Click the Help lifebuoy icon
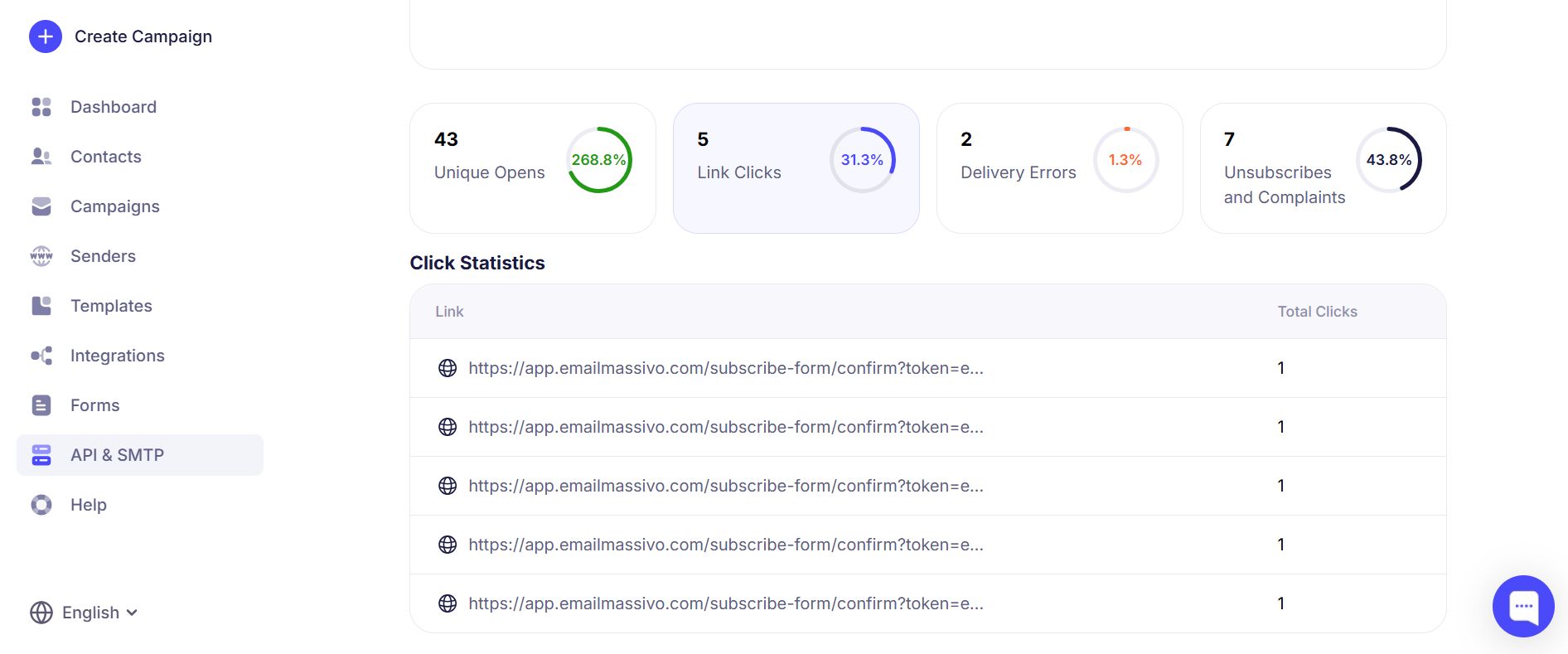The image size is (1568, 654). point(41,505)
